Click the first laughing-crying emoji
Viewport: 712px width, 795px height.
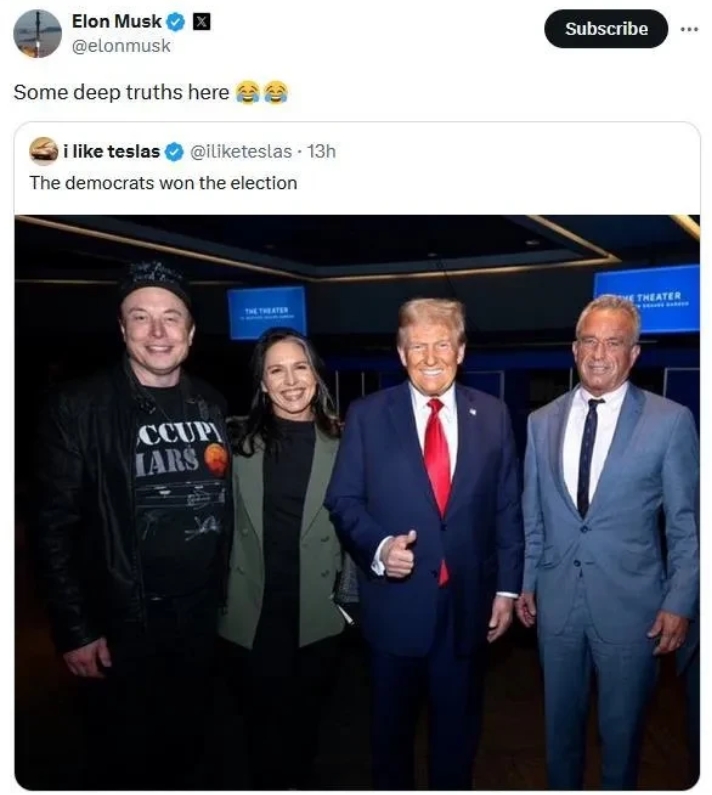click(247, 92)
